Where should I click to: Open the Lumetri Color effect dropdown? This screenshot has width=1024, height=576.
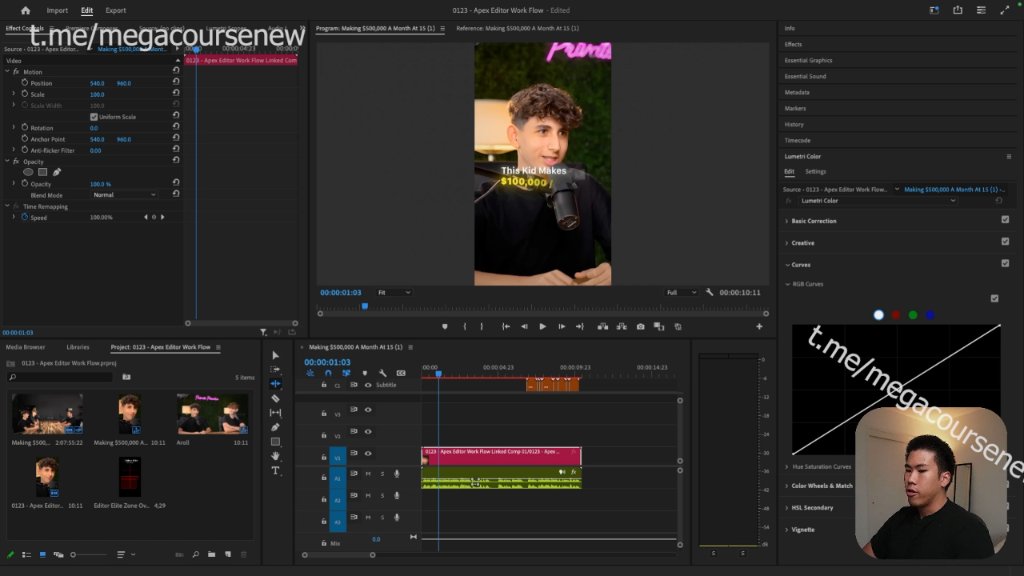pyautogui.click(x=878, y=201)
